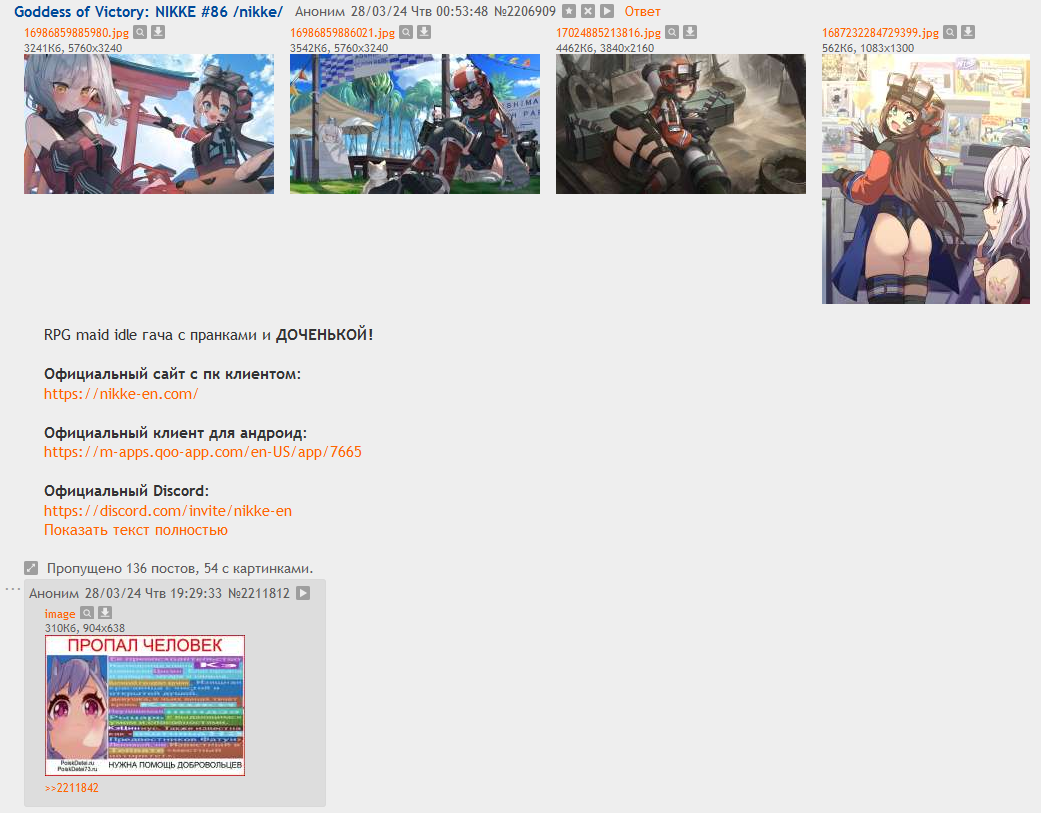
Task: Search image icon for 1687232284729399.jpg
Action: [951, 32]
